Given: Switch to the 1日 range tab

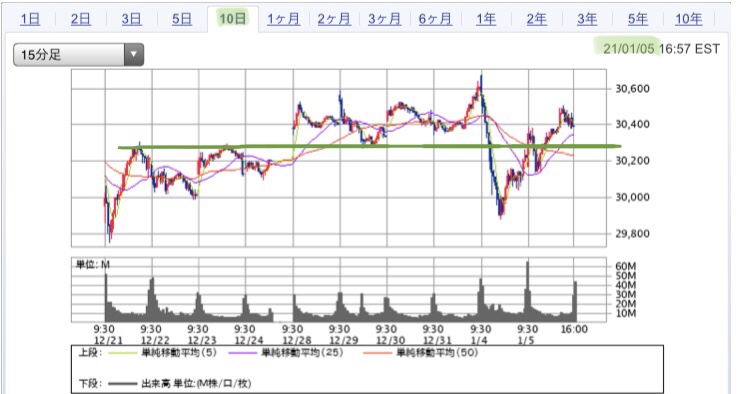Looking at the screenshot, I should 30,19.
